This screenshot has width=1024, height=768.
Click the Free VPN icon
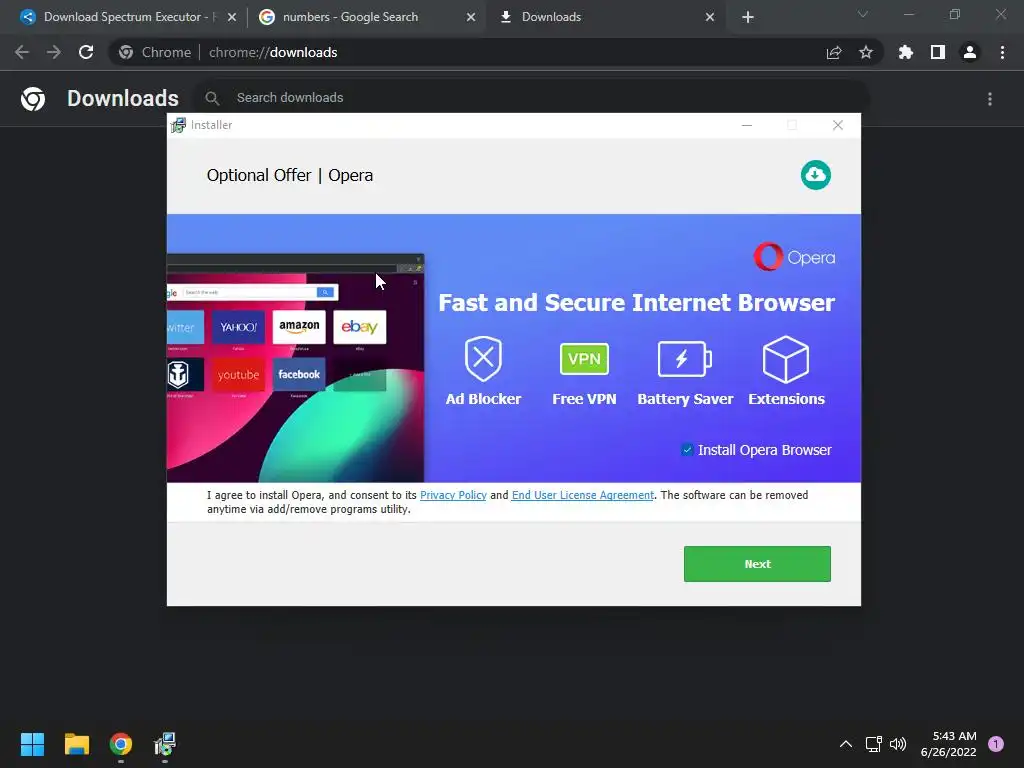[584, 359]
